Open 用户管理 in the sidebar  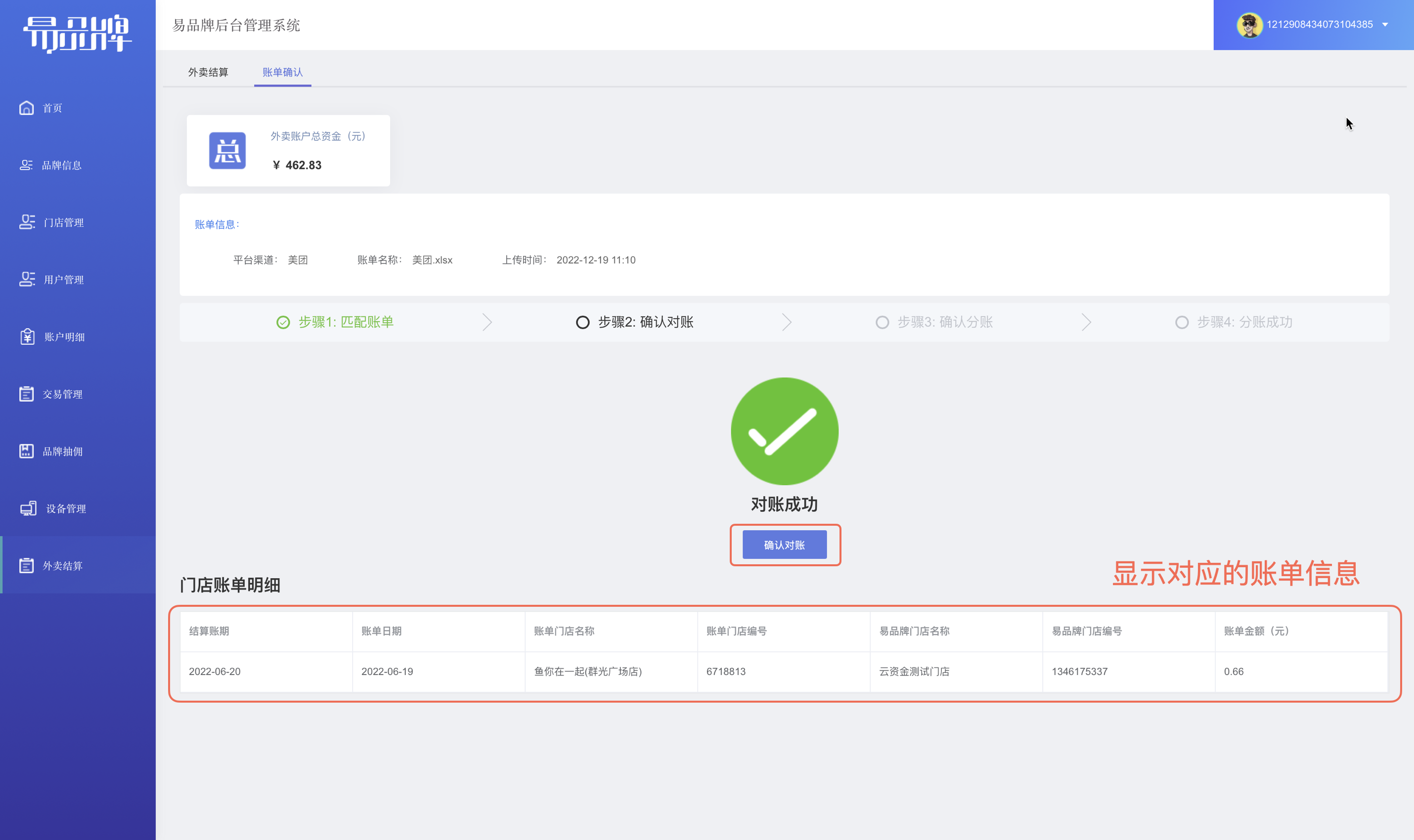(63, 279)
